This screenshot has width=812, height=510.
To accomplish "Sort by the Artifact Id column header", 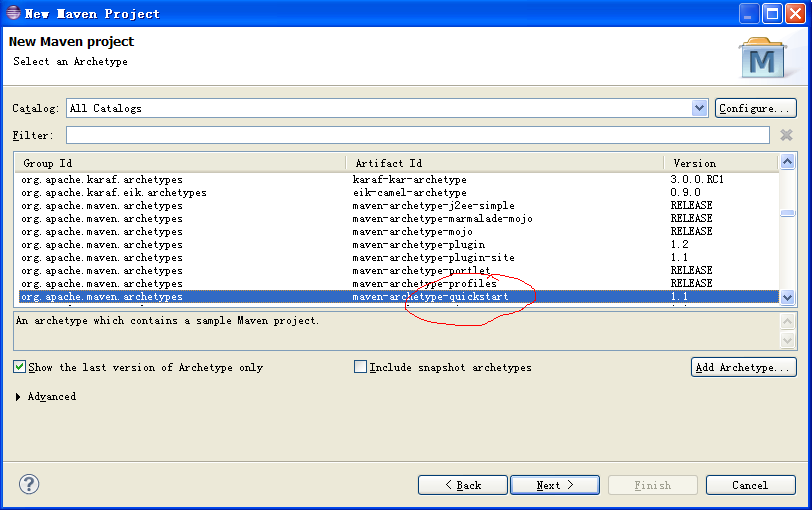I will 504,163.
